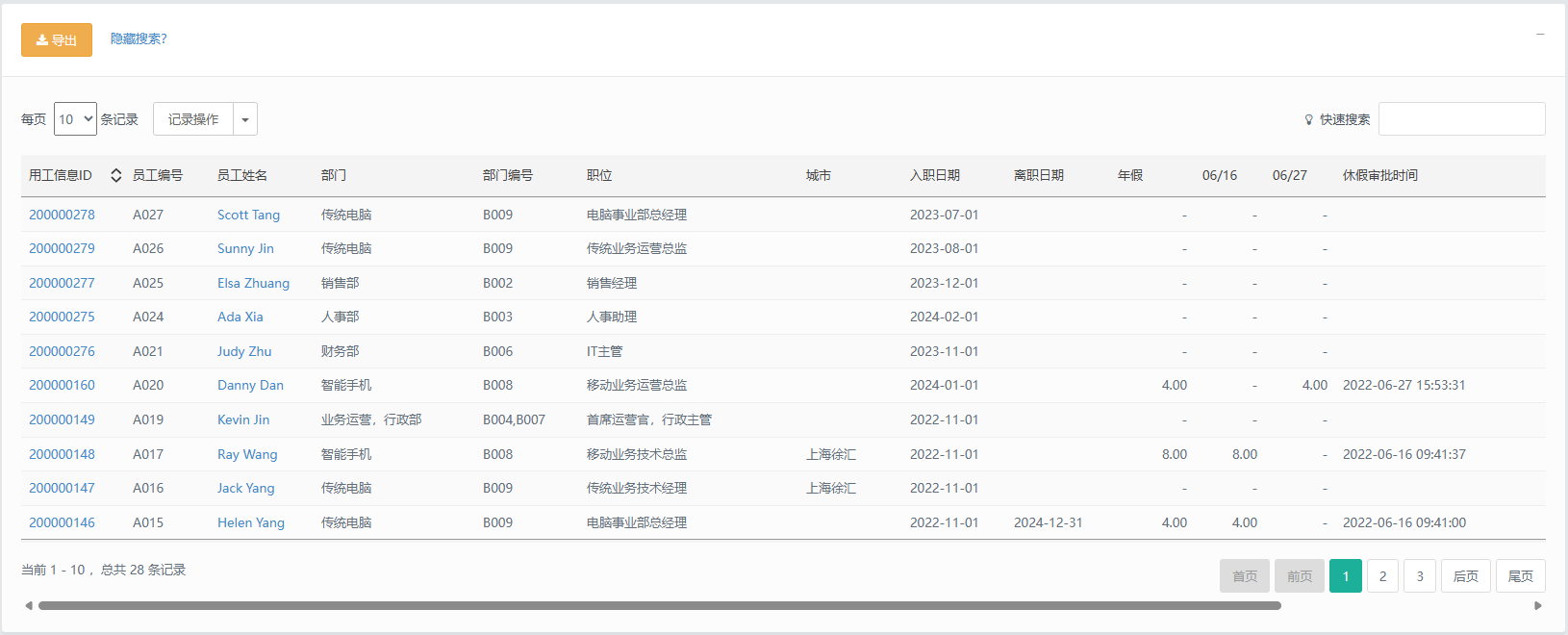Go to page 3 in pagination
Viewport: 1568px width, 635px height.
[x=1420, y=576]
